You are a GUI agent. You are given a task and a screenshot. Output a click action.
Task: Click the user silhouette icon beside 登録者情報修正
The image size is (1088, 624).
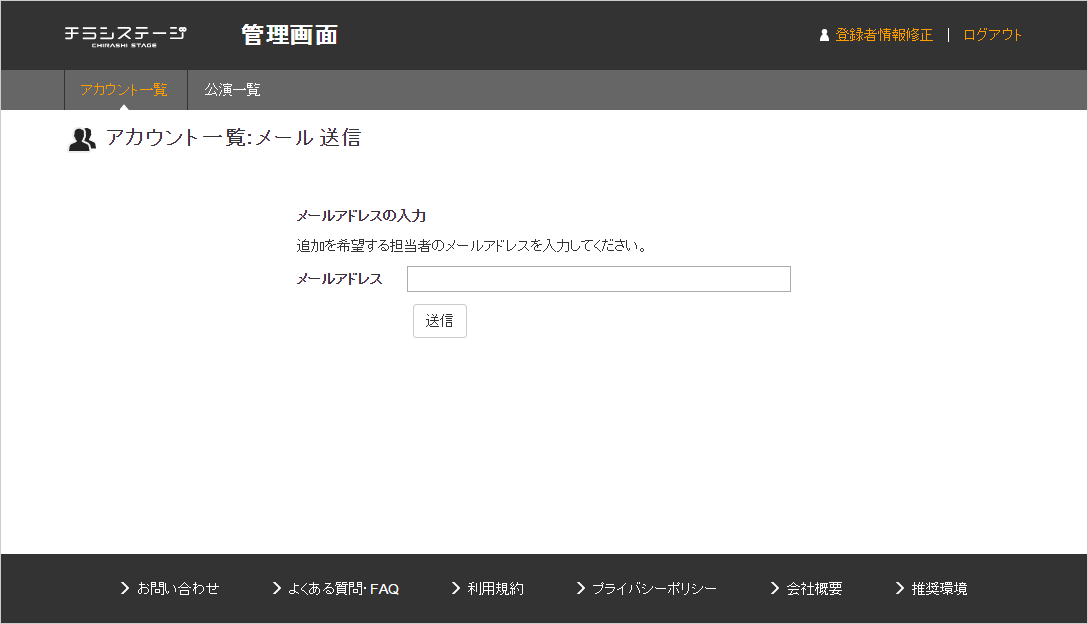tap(824, 35)
